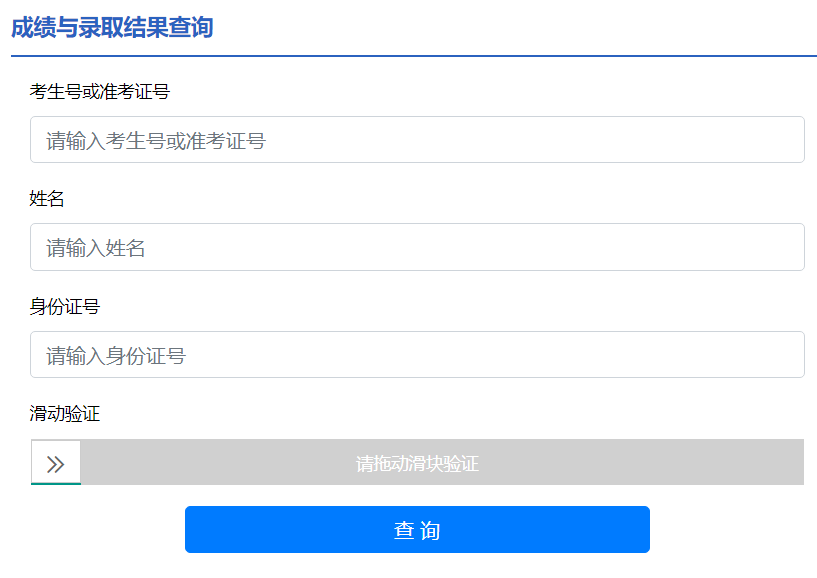Image resolution: width=817 pixels, height=578 pixels.
Task: Click the 请拖动滑块验证 hint text
Action: [x=417, y=464]
